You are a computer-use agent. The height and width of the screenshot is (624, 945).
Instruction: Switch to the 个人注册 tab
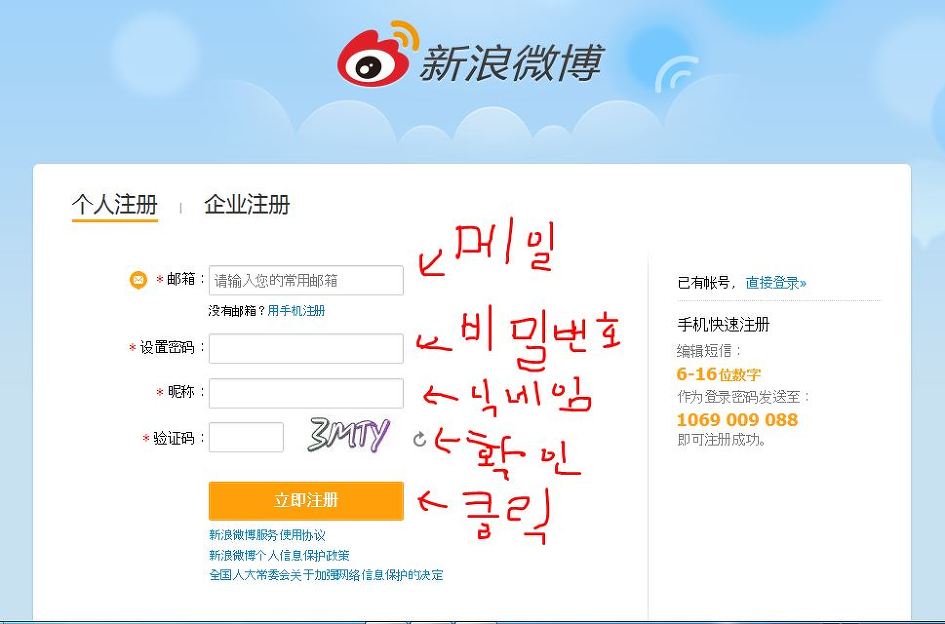click(115, 205)
